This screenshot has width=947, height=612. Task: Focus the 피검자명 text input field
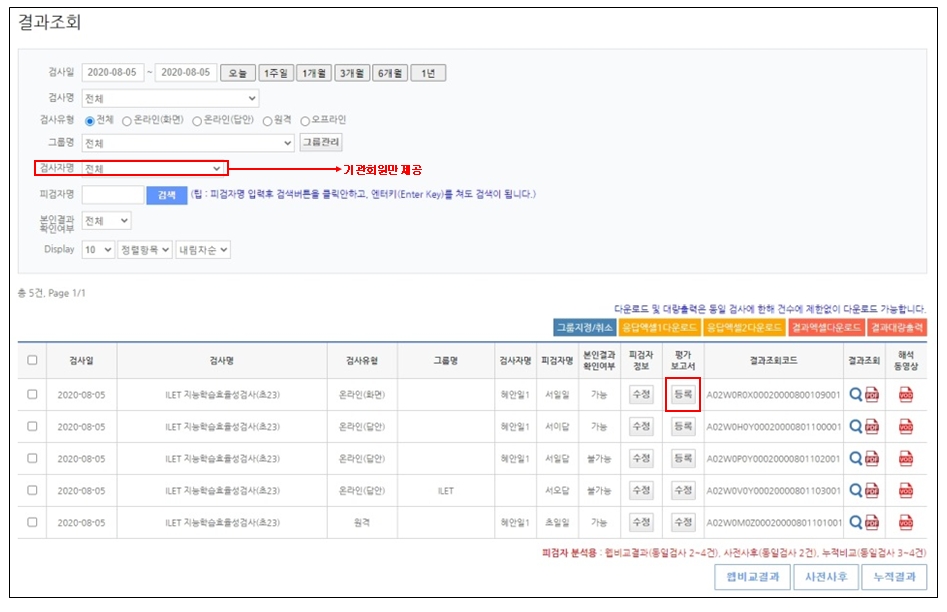tap(113, 195)
